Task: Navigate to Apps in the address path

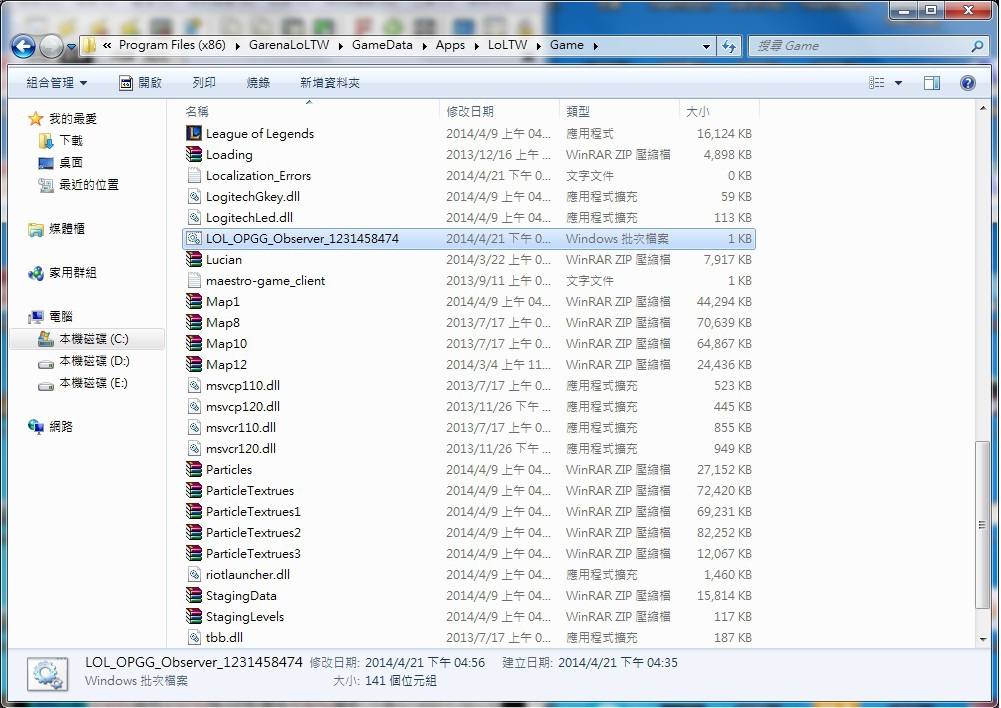Action: click(x=450, y=45)
